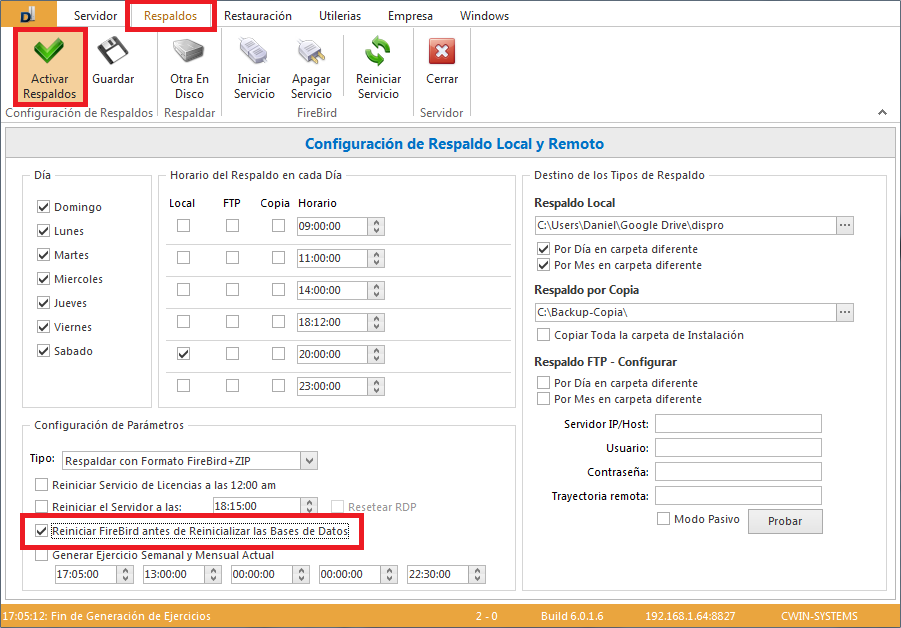Click the Reiniciar Servicio green arrows icon
Viewport: 901px width, 628px height.
[x=378, y=52]
